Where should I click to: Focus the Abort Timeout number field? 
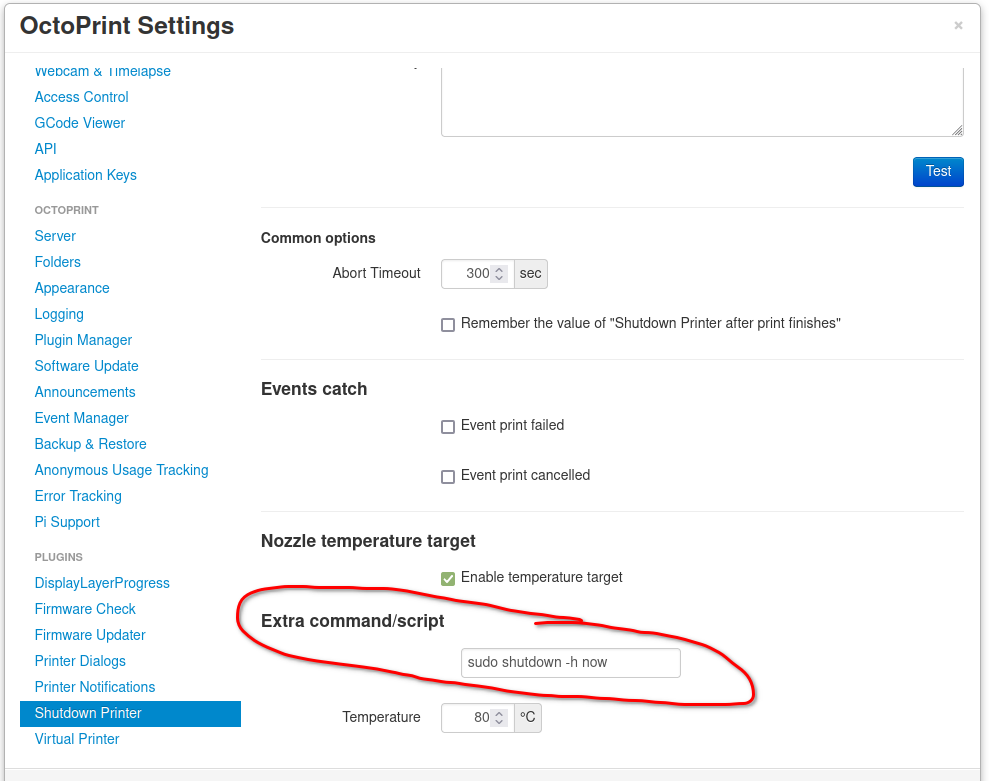(x=477, y=274)
